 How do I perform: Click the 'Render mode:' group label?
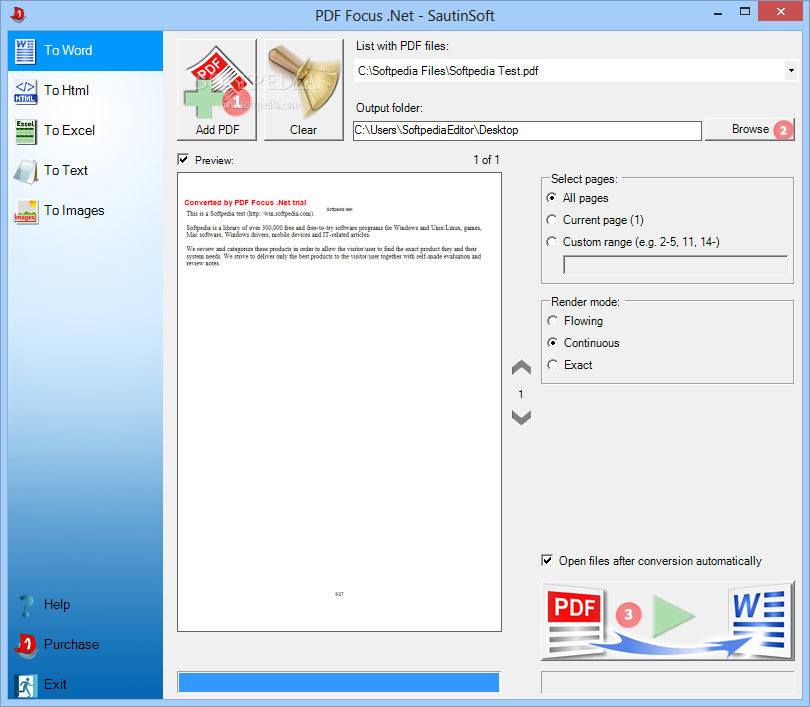tap(585, 302)
